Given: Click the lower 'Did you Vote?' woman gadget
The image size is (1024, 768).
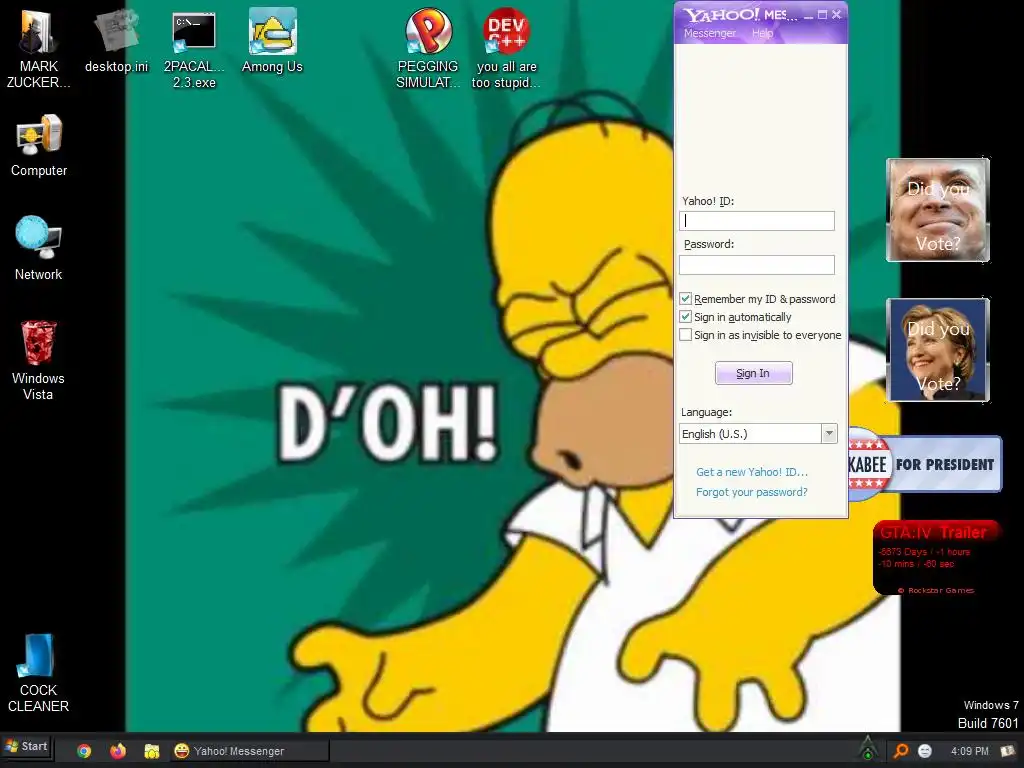Looking at the screenshot, I should pyautogui.click(x=938, y=350).
